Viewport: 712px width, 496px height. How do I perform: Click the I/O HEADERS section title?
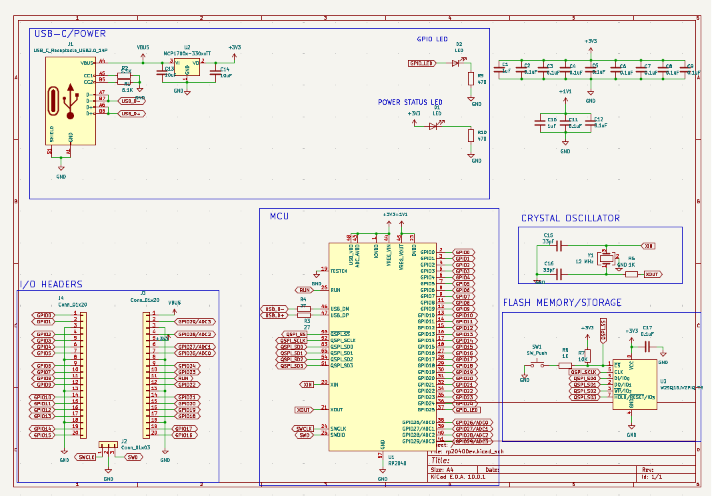click(51, 284)
